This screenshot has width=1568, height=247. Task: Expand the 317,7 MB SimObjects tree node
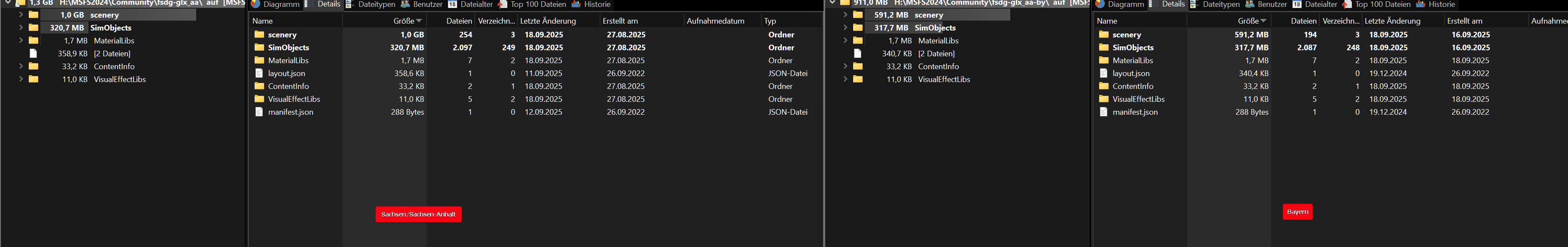tap(845, 27)
